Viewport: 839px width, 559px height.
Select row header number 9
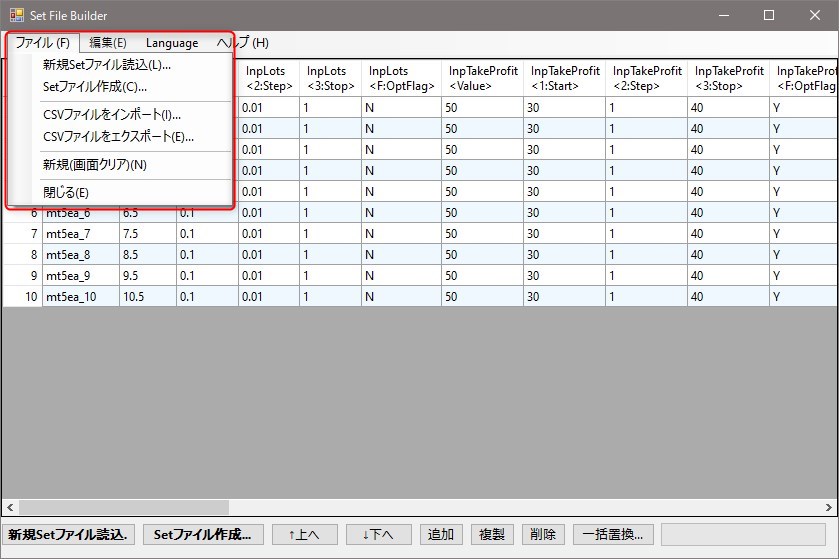22,275
